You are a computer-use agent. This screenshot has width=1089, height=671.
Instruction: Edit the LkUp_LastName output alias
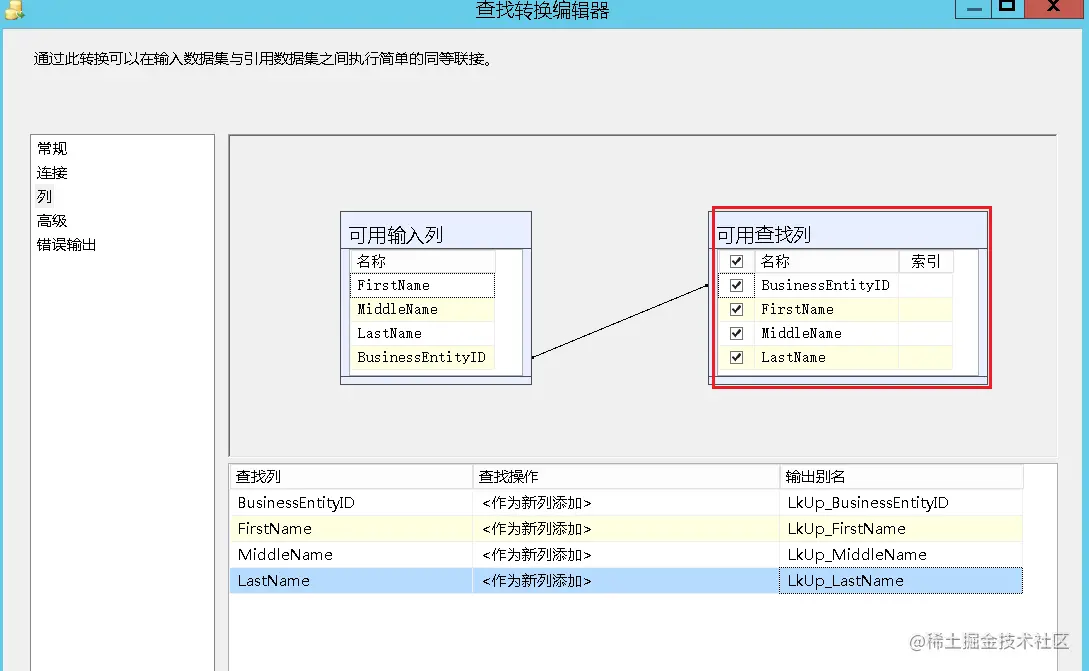point(901,581)
